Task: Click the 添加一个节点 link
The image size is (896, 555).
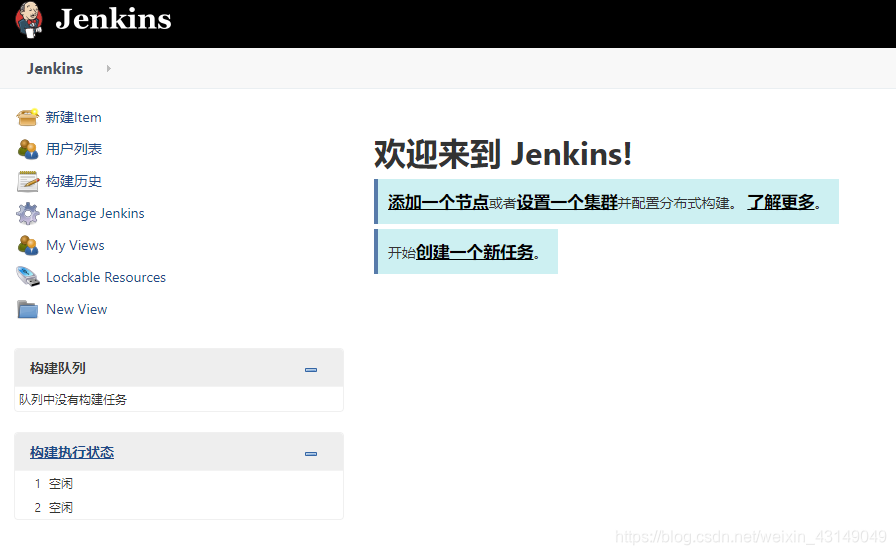Action: point(438,202)
